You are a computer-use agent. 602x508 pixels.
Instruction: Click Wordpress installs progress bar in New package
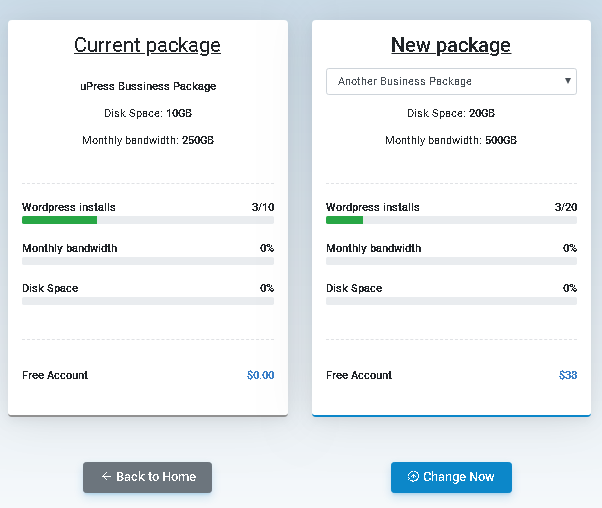[x=452, y=220]
